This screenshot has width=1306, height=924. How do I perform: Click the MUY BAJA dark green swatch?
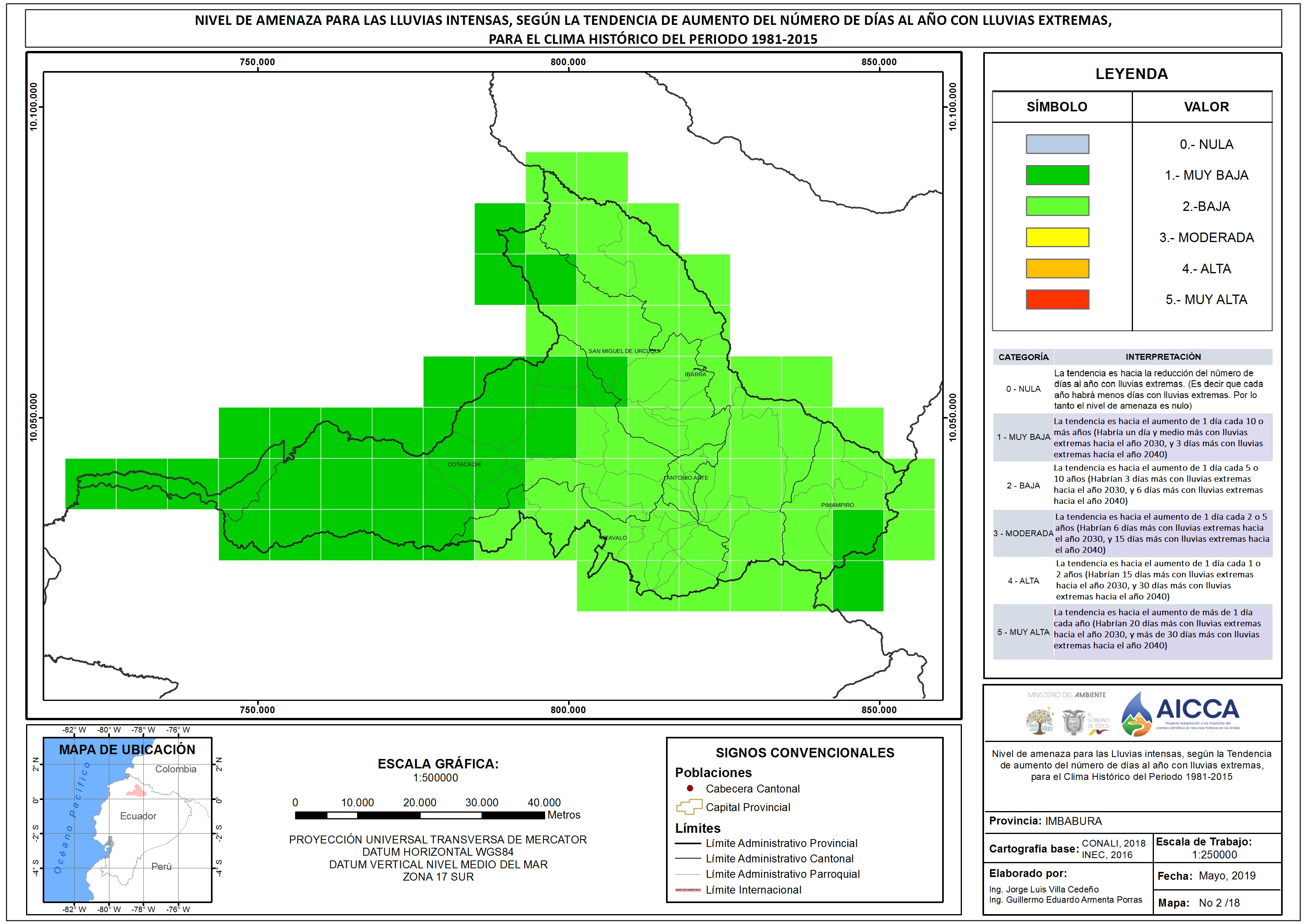[1057, 175]
